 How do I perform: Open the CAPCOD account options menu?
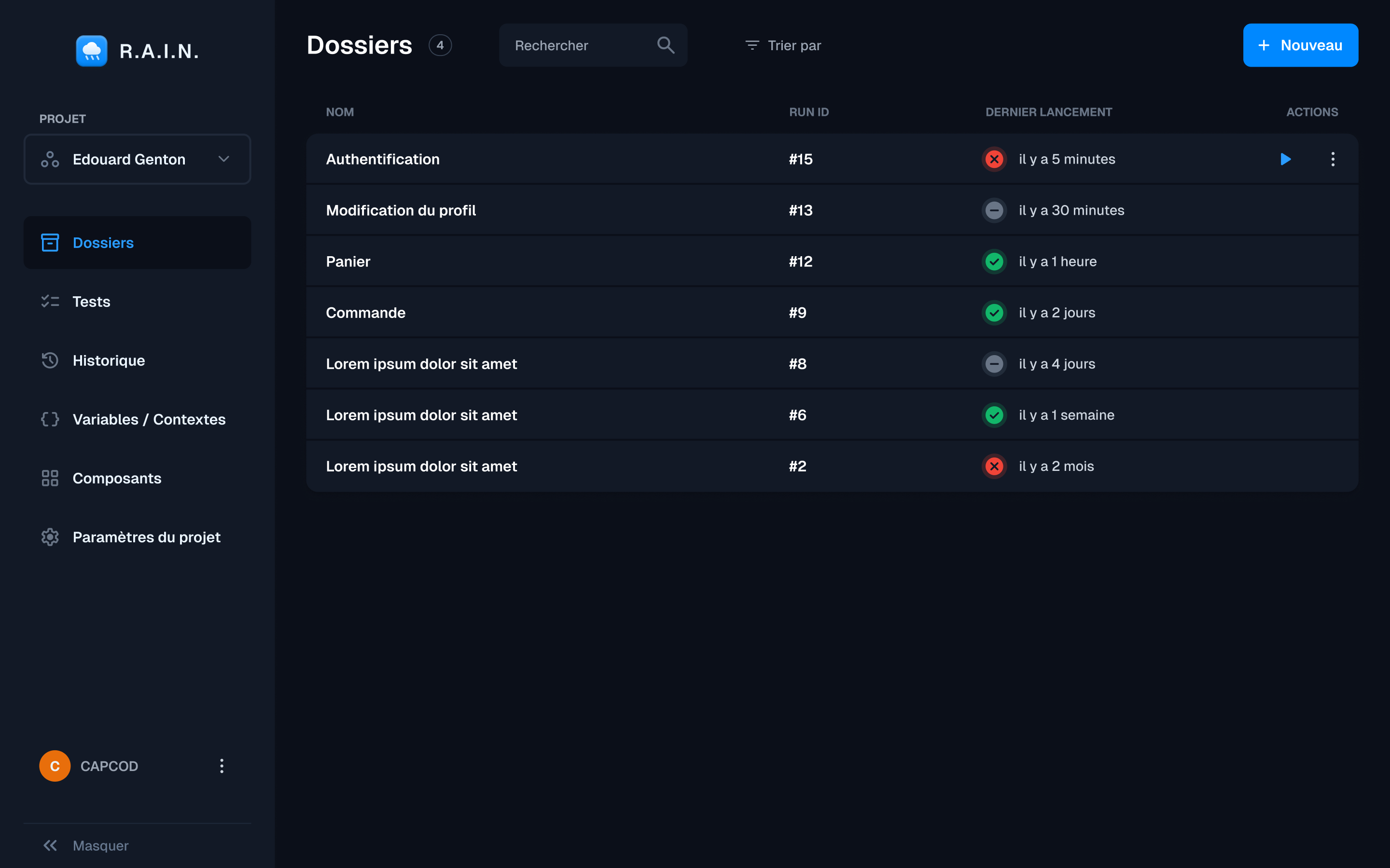click(x=222, y=766)
